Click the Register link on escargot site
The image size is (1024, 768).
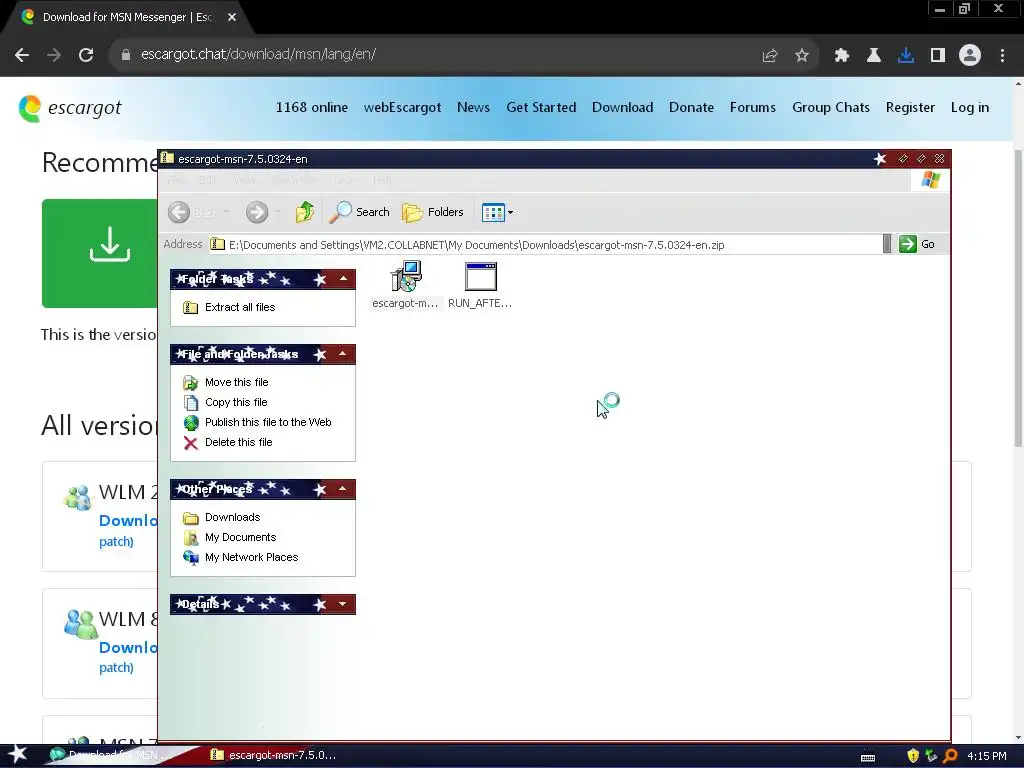(x=910, y=108)
